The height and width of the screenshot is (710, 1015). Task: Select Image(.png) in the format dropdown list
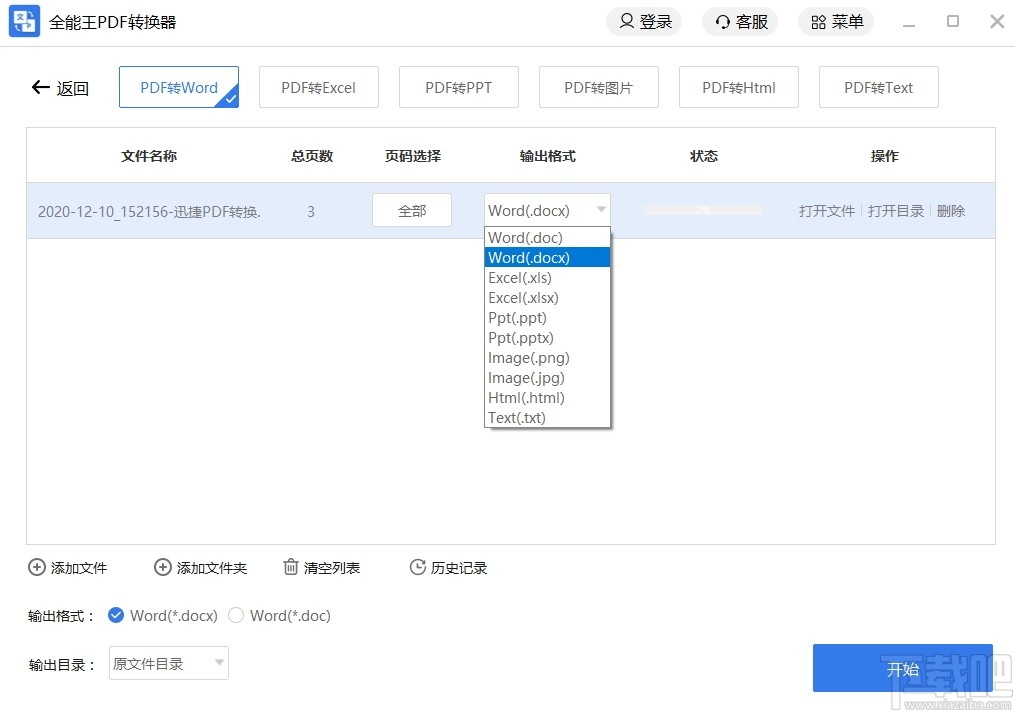pyautogui.click(x=527, y=357)
